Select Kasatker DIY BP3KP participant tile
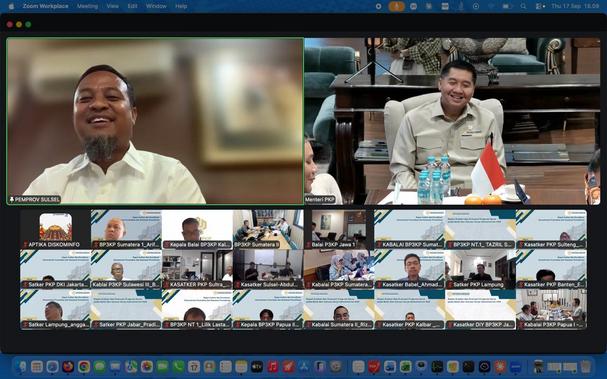The image size is (607, 379). tap(480, 309)
